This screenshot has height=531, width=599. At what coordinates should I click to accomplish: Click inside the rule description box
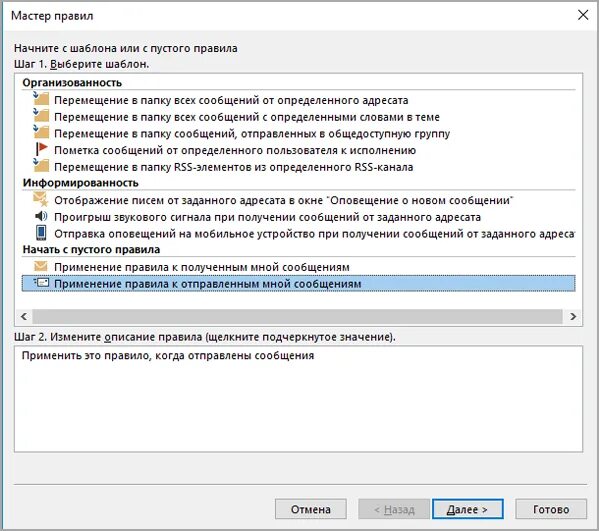click(x=298, y=399)
